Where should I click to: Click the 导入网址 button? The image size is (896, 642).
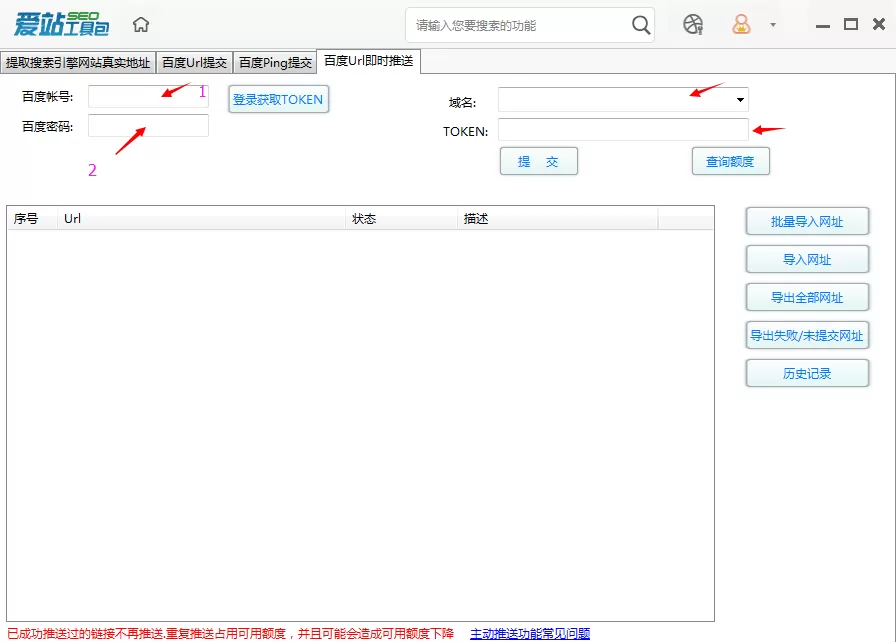[x=807, y=260]
